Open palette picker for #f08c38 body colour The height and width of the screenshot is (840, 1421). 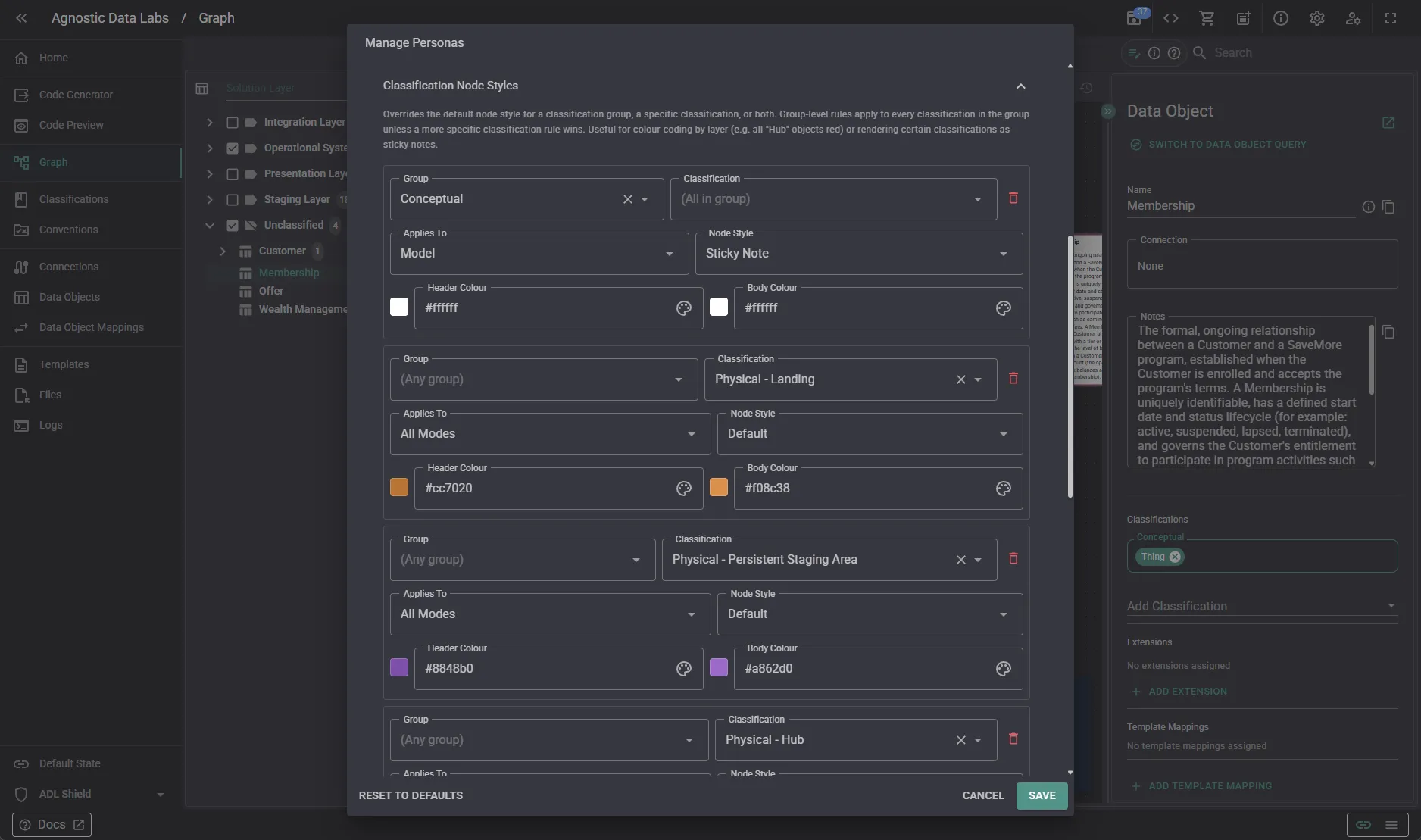pos(1003,489)
